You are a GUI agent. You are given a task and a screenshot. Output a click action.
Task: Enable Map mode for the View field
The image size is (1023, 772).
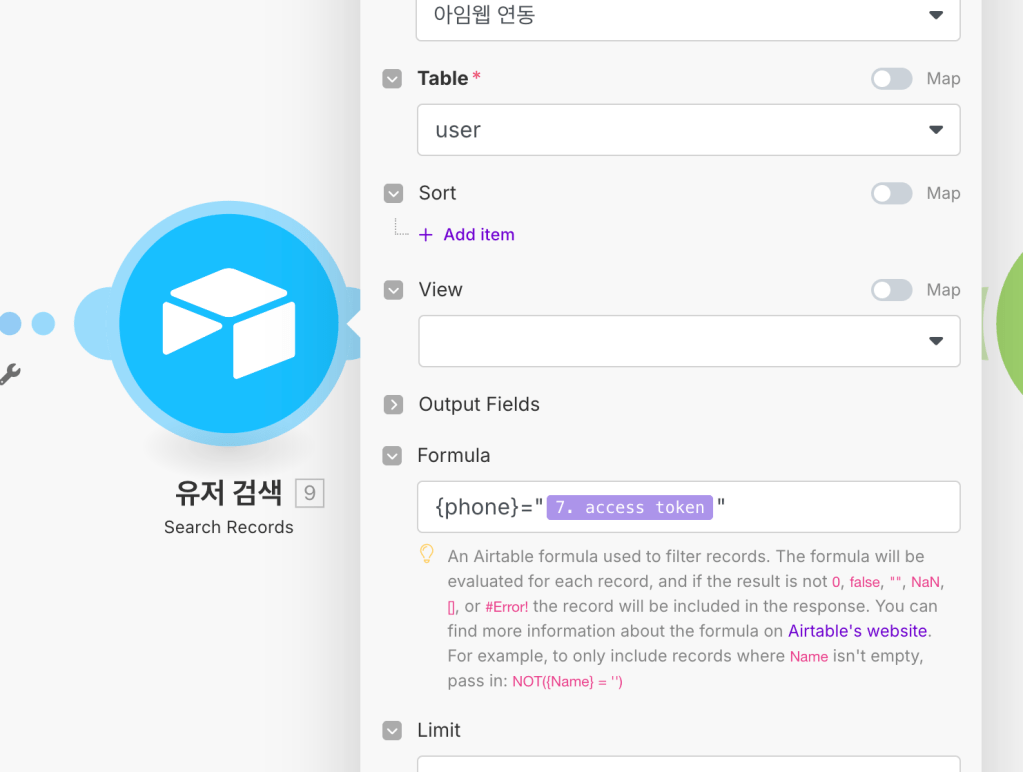point(891,290)
